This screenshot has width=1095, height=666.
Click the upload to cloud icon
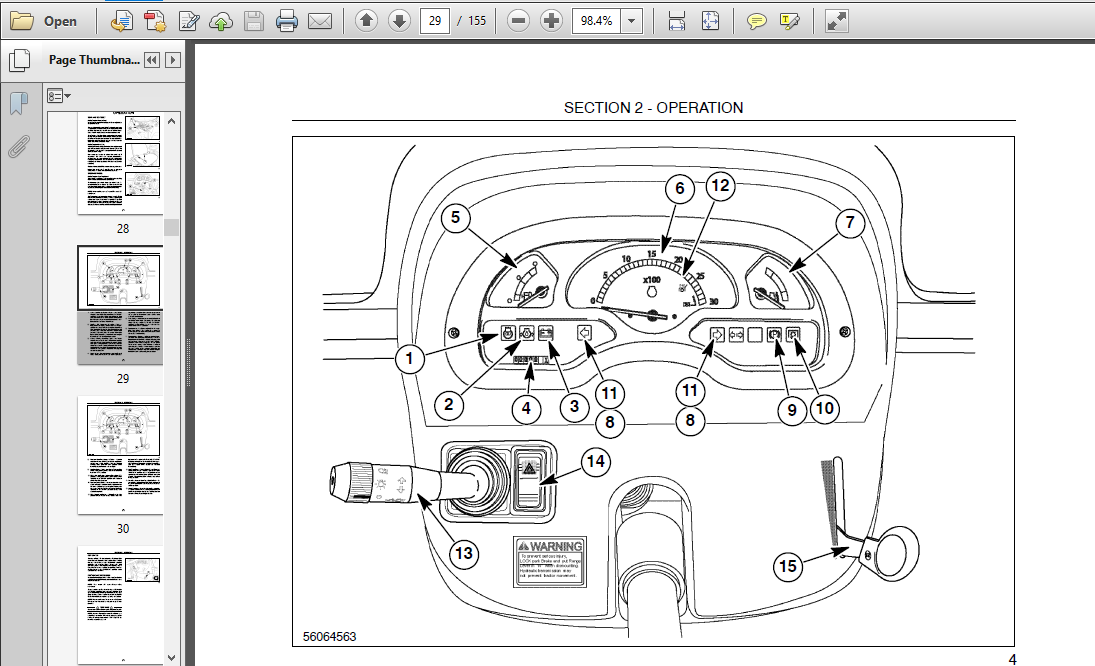(221, 21)
